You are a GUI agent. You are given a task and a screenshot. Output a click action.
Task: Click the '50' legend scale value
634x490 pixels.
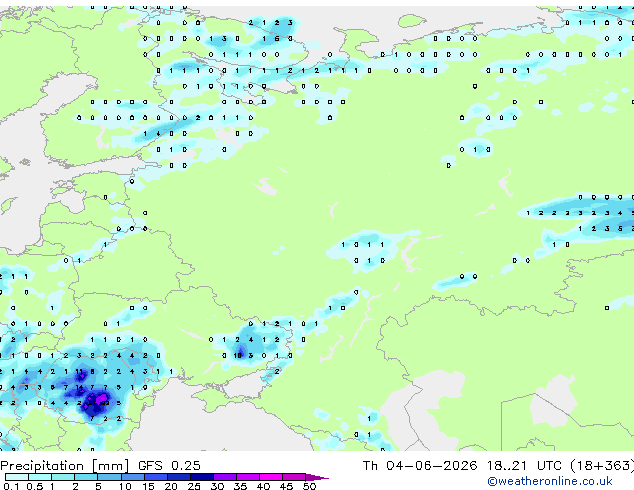(309, 486)
